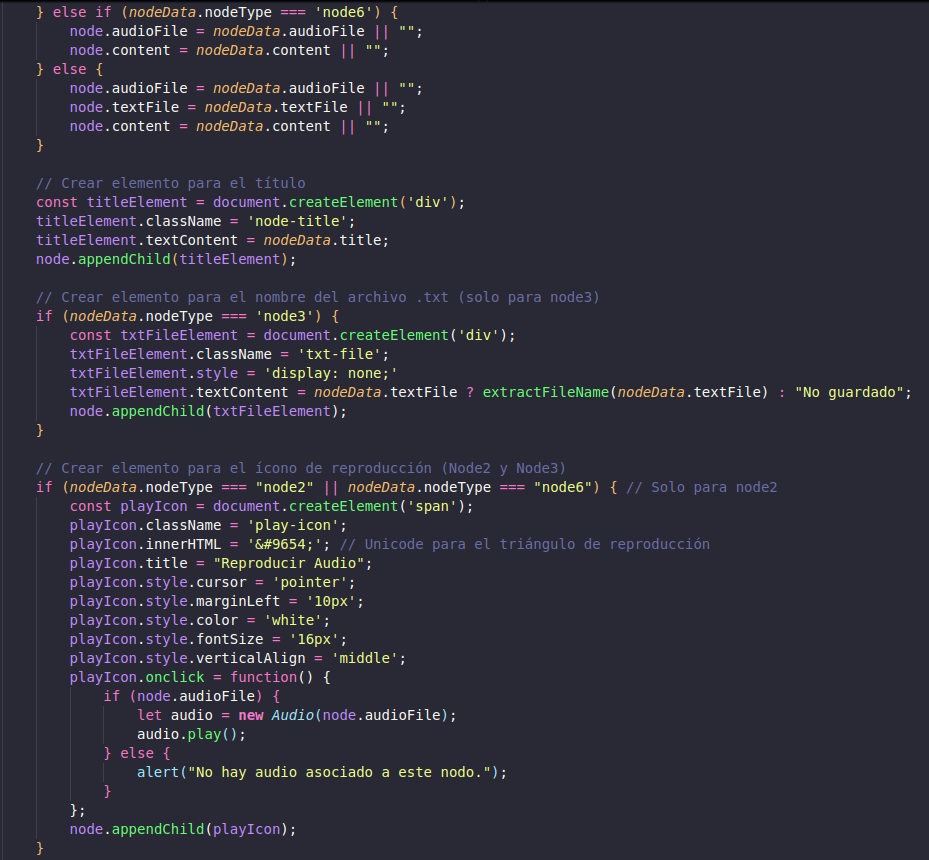Click line "if (nodeData.nodeType === 'node3') {"

pyautogui.click(x=187, y=316)
